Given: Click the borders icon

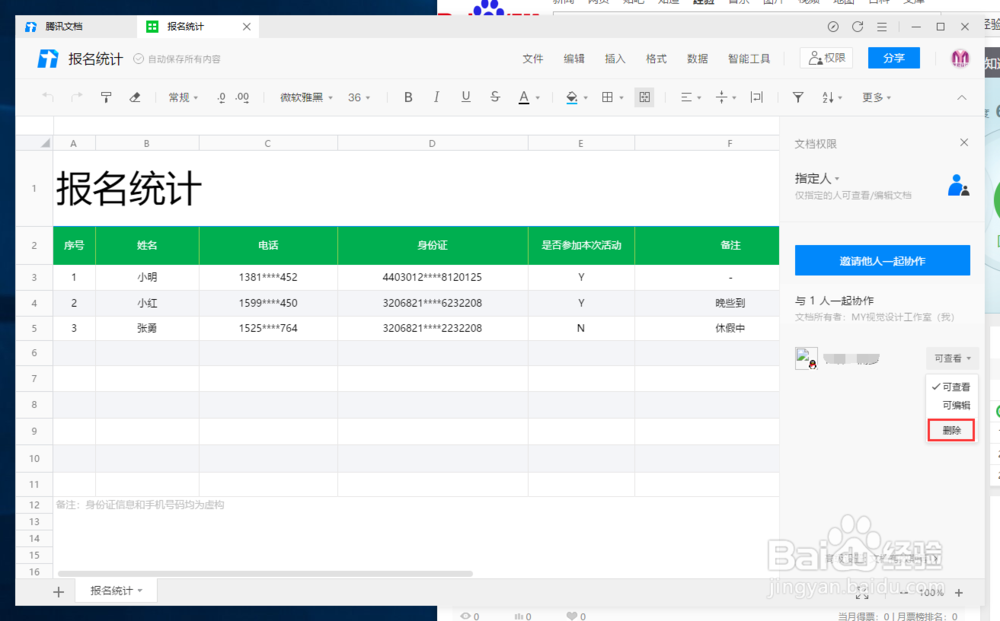Looking at the screenshot, I should point(607,97).
